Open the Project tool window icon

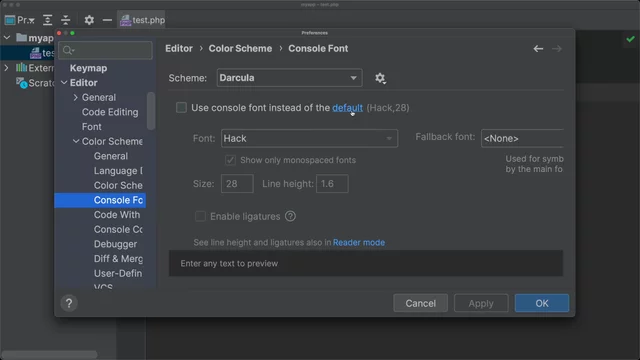click(x=10, y=20)
